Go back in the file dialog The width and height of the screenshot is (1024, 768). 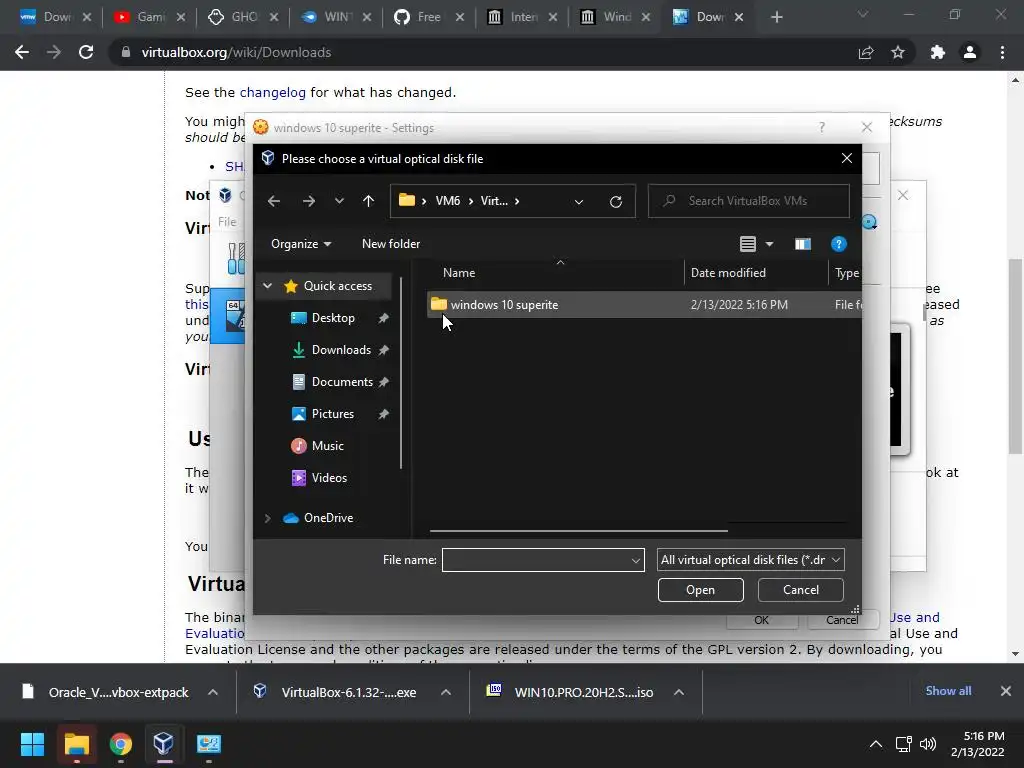pos(274,201)
